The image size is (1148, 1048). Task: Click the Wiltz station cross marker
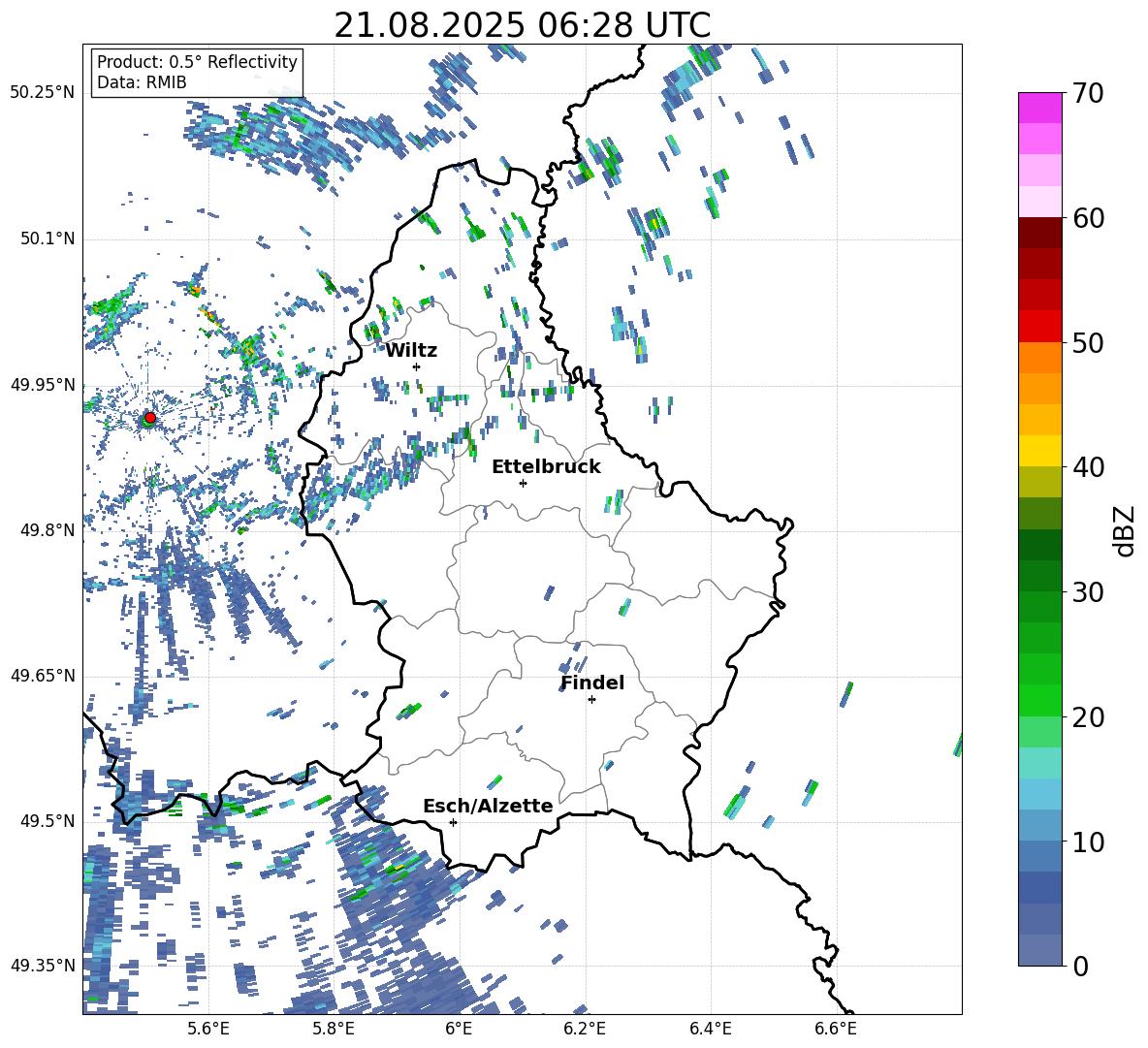coord(417,366)
